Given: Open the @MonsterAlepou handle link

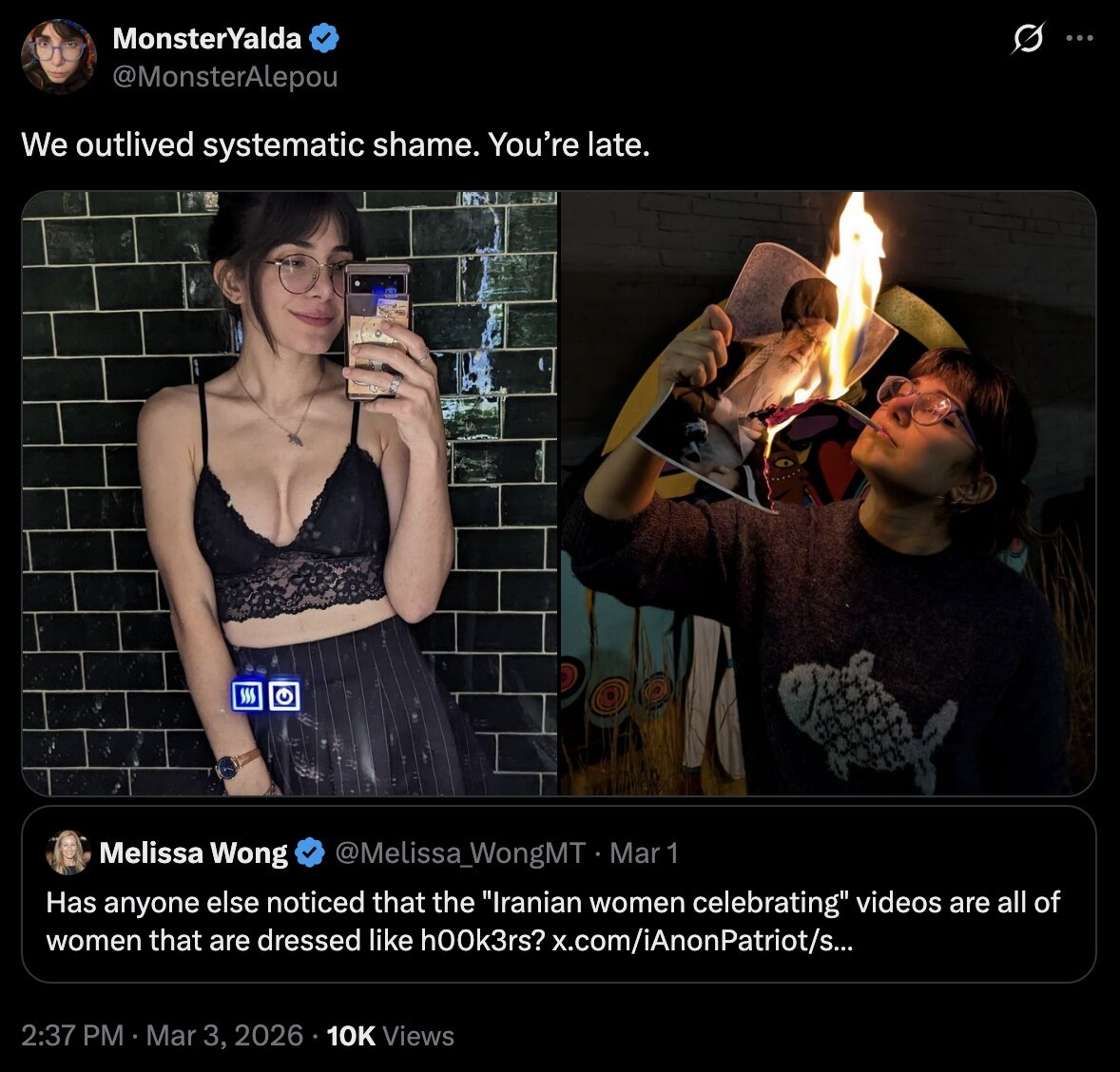Looking at the screenshot, I should (x=225, y=76).
